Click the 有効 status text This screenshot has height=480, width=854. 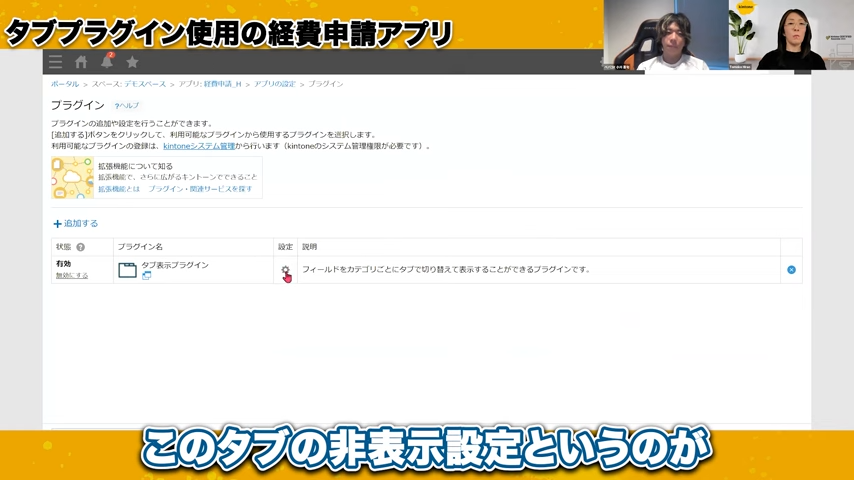(63, 264)
